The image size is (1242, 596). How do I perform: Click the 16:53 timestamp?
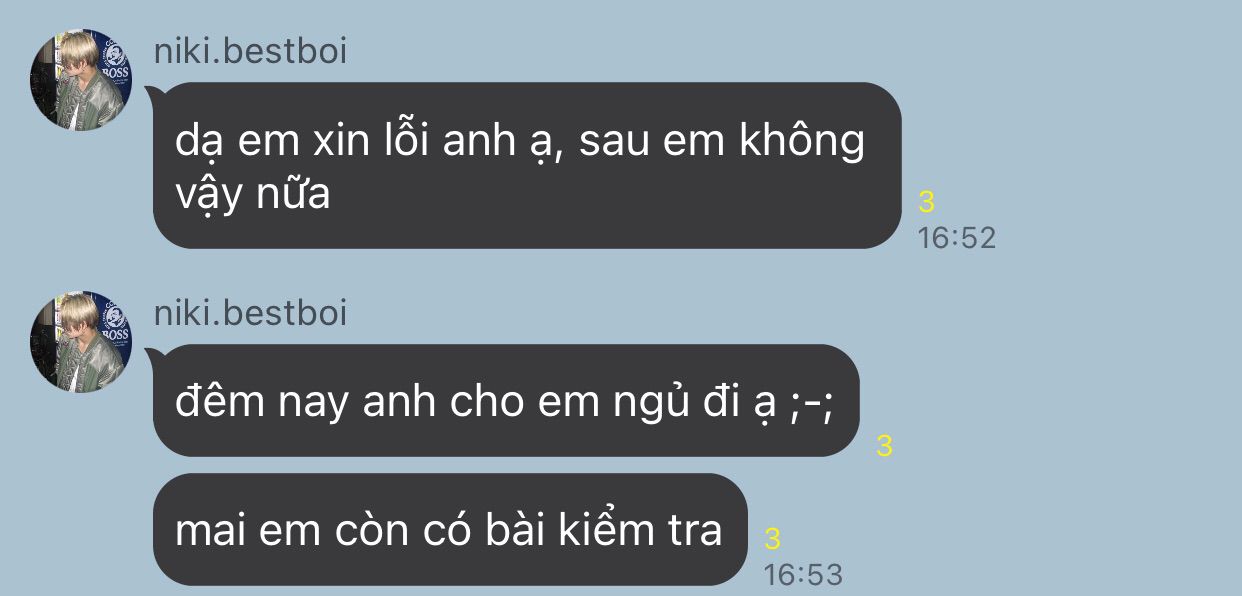(803, 575)
